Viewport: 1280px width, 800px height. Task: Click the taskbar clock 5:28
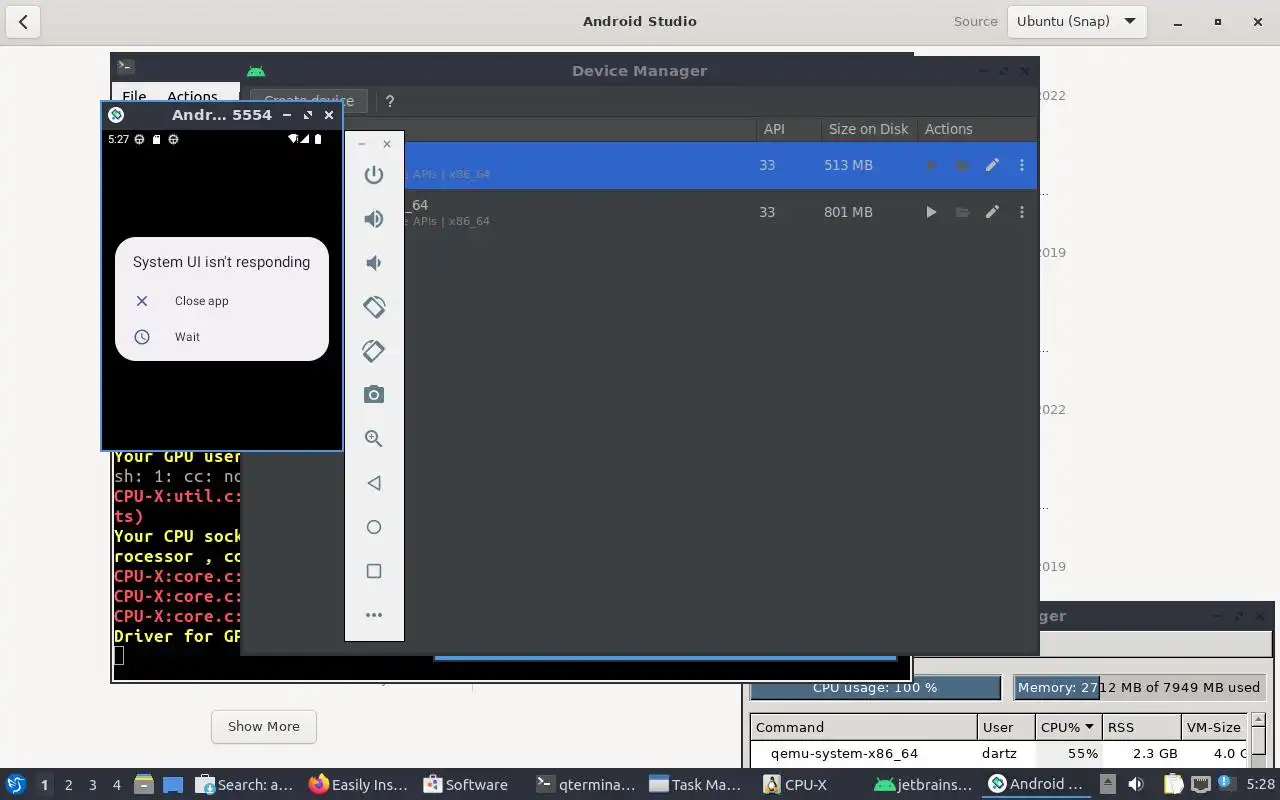1260,785
